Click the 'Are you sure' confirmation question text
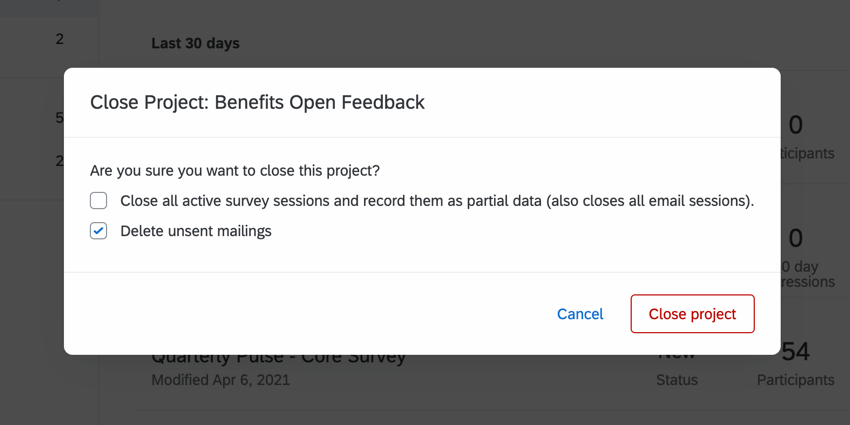This screenshot has height=425, width=850. pos(235,171)
